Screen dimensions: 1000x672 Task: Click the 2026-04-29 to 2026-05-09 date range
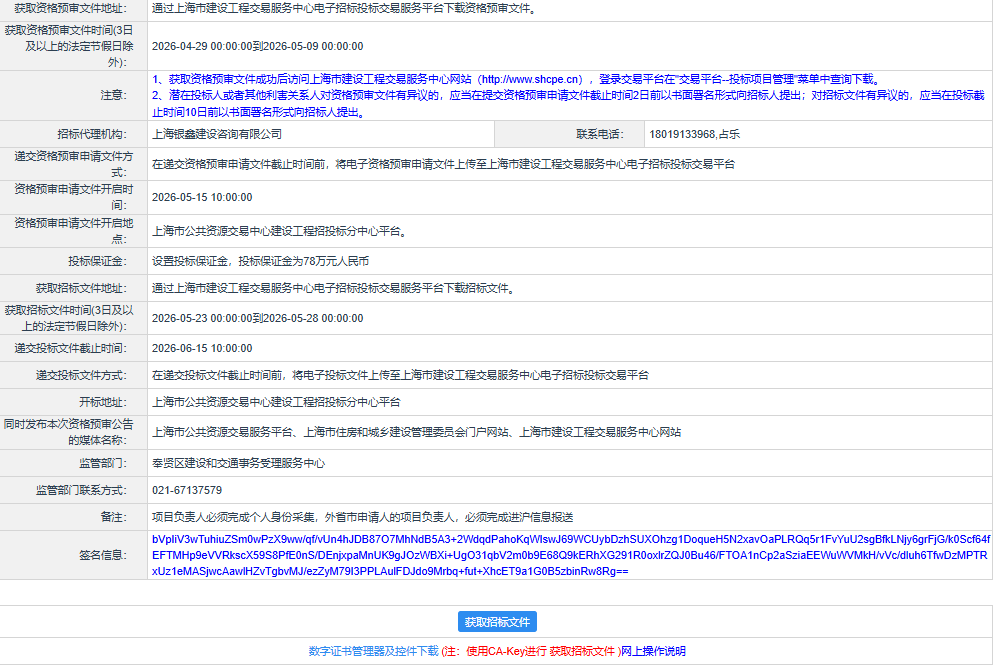click(x=257, y=46)
